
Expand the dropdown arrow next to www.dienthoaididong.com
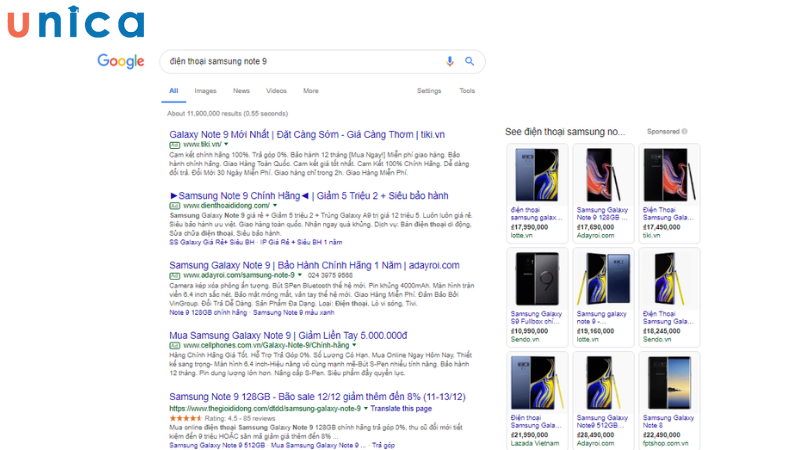[275, 206]
